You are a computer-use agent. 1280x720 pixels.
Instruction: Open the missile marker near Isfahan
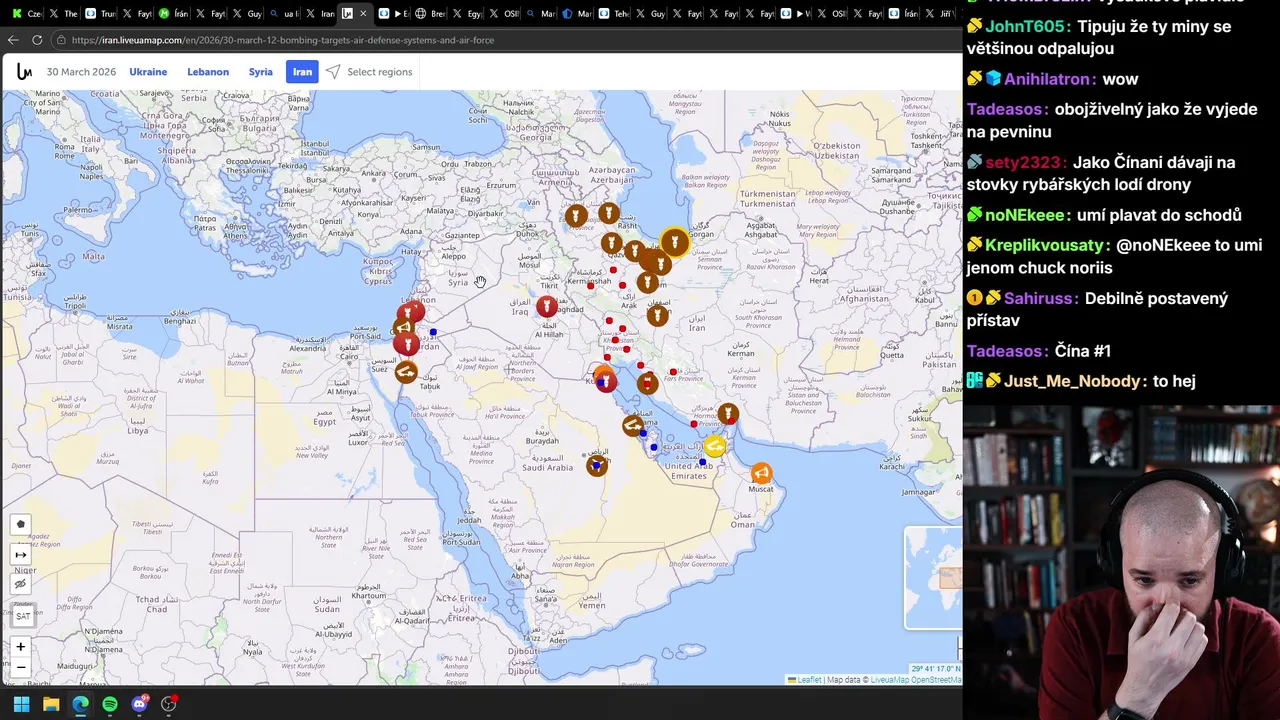657,316
